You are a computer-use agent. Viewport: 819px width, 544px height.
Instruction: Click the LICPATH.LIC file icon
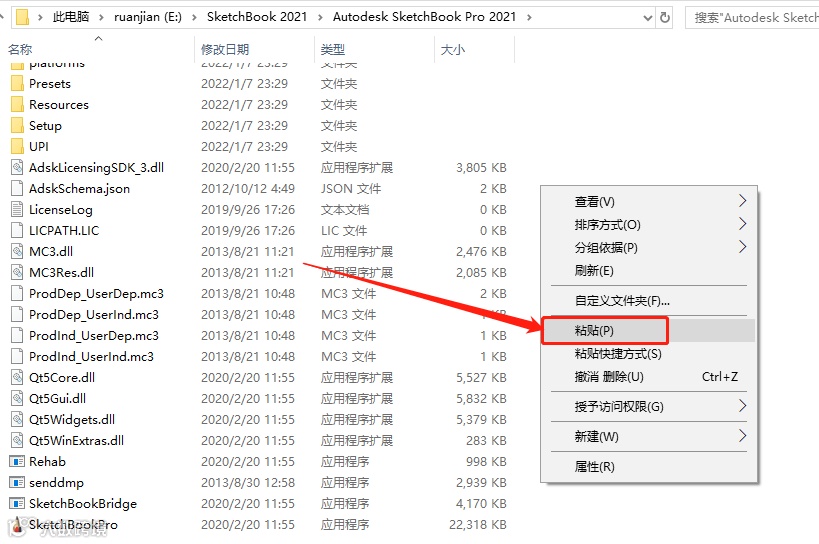(17, 230)
